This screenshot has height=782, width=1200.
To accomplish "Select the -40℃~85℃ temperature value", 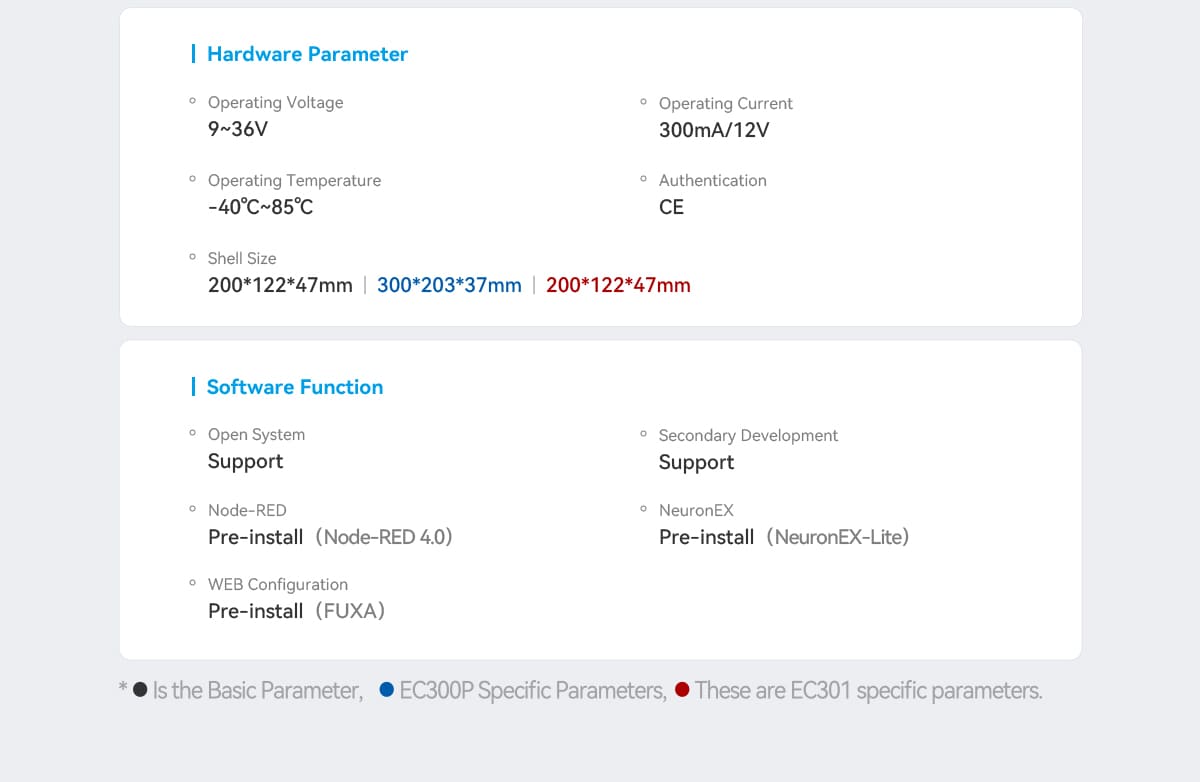I will [260, 207].
